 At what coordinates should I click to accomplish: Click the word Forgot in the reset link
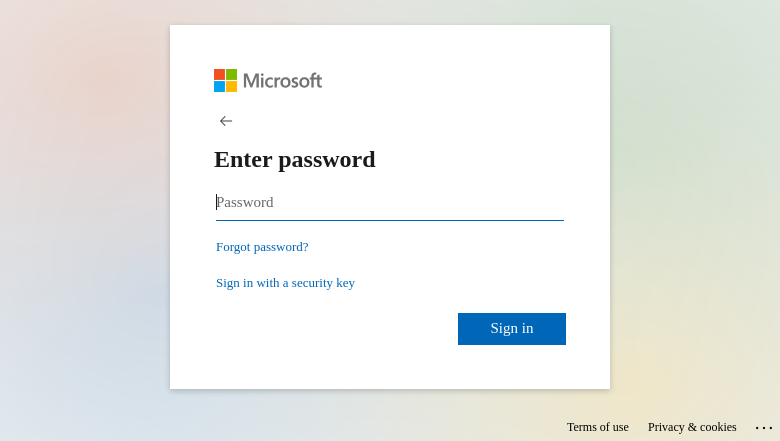233,247
